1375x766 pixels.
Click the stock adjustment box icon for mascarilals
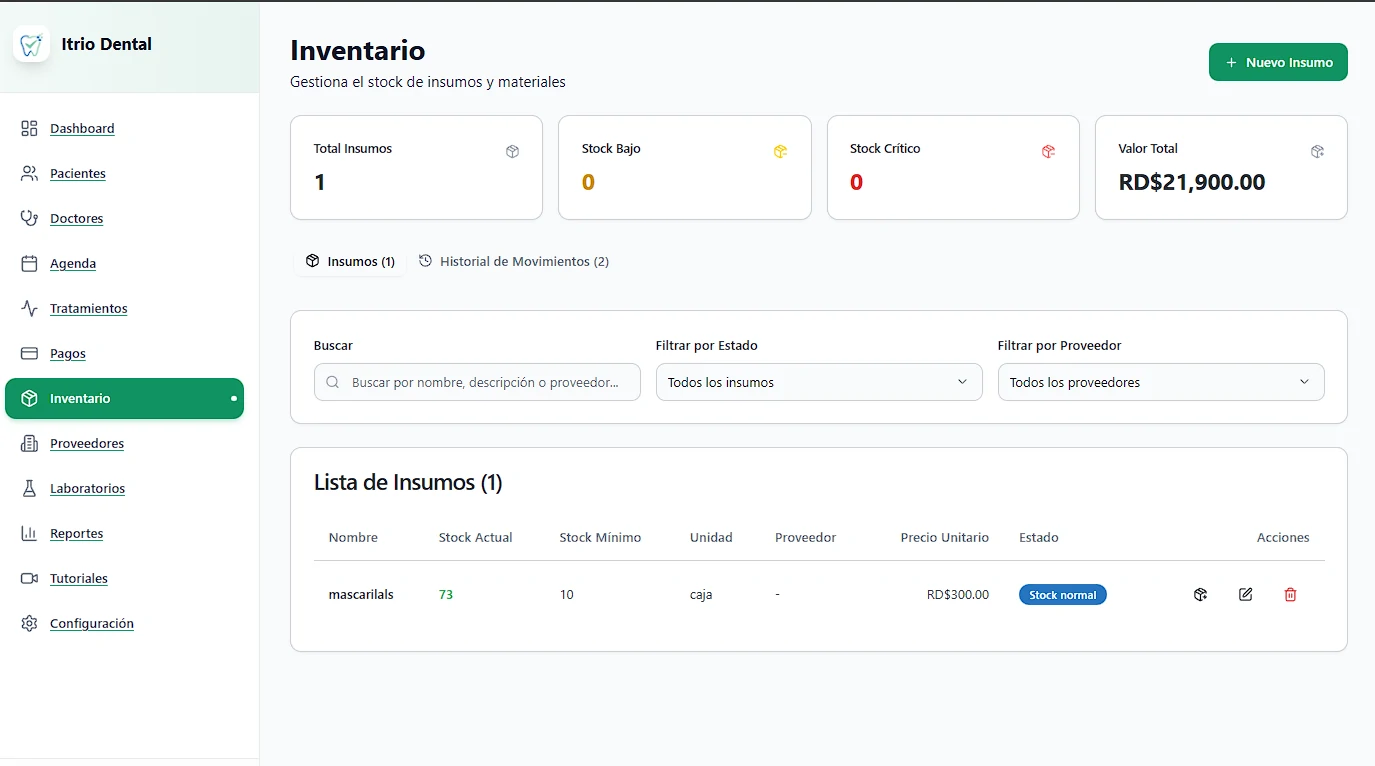point(1200,594)
